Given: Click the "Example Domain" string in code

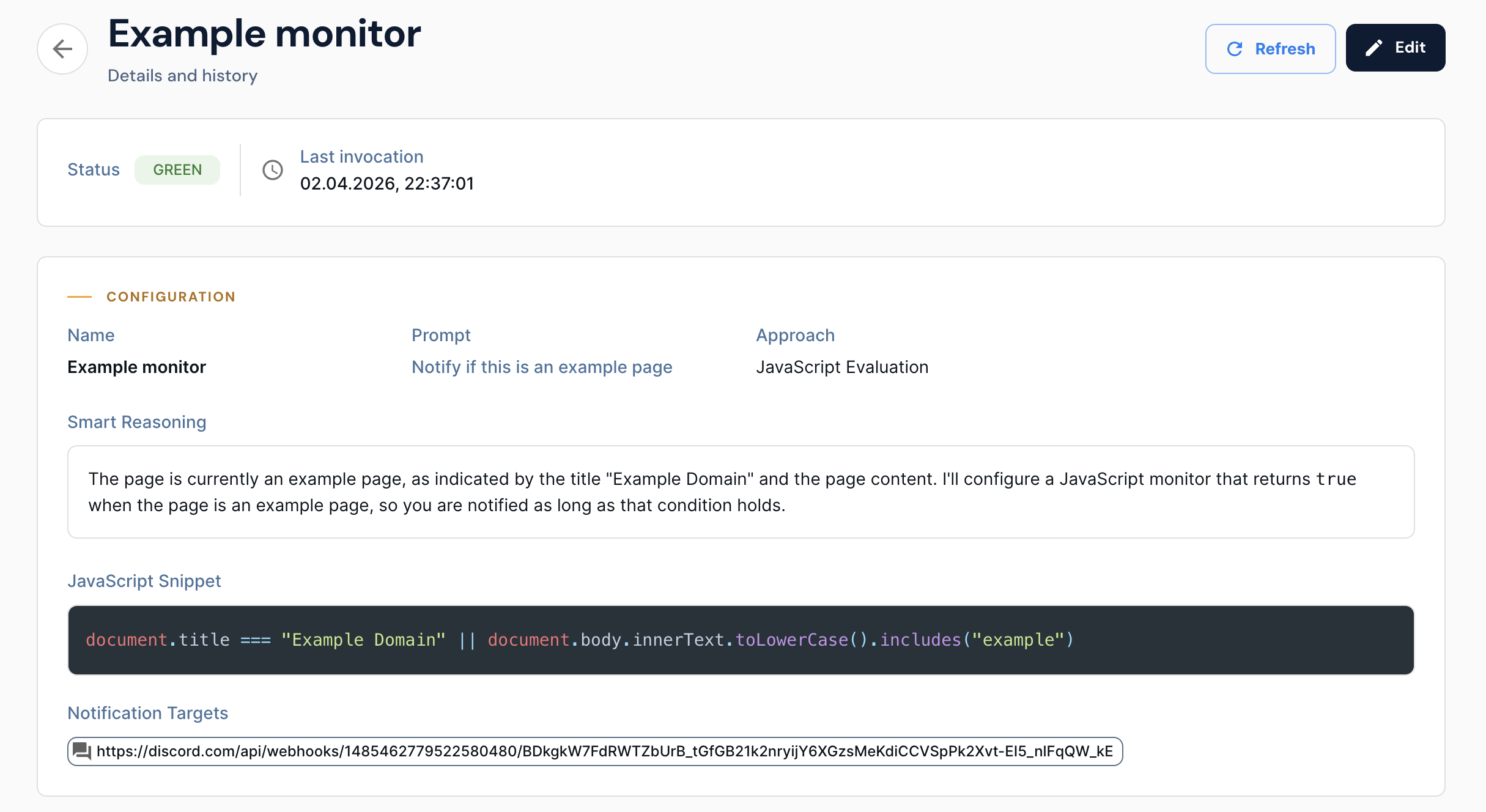Looking at the screenshot, I should tap(363, 640).
